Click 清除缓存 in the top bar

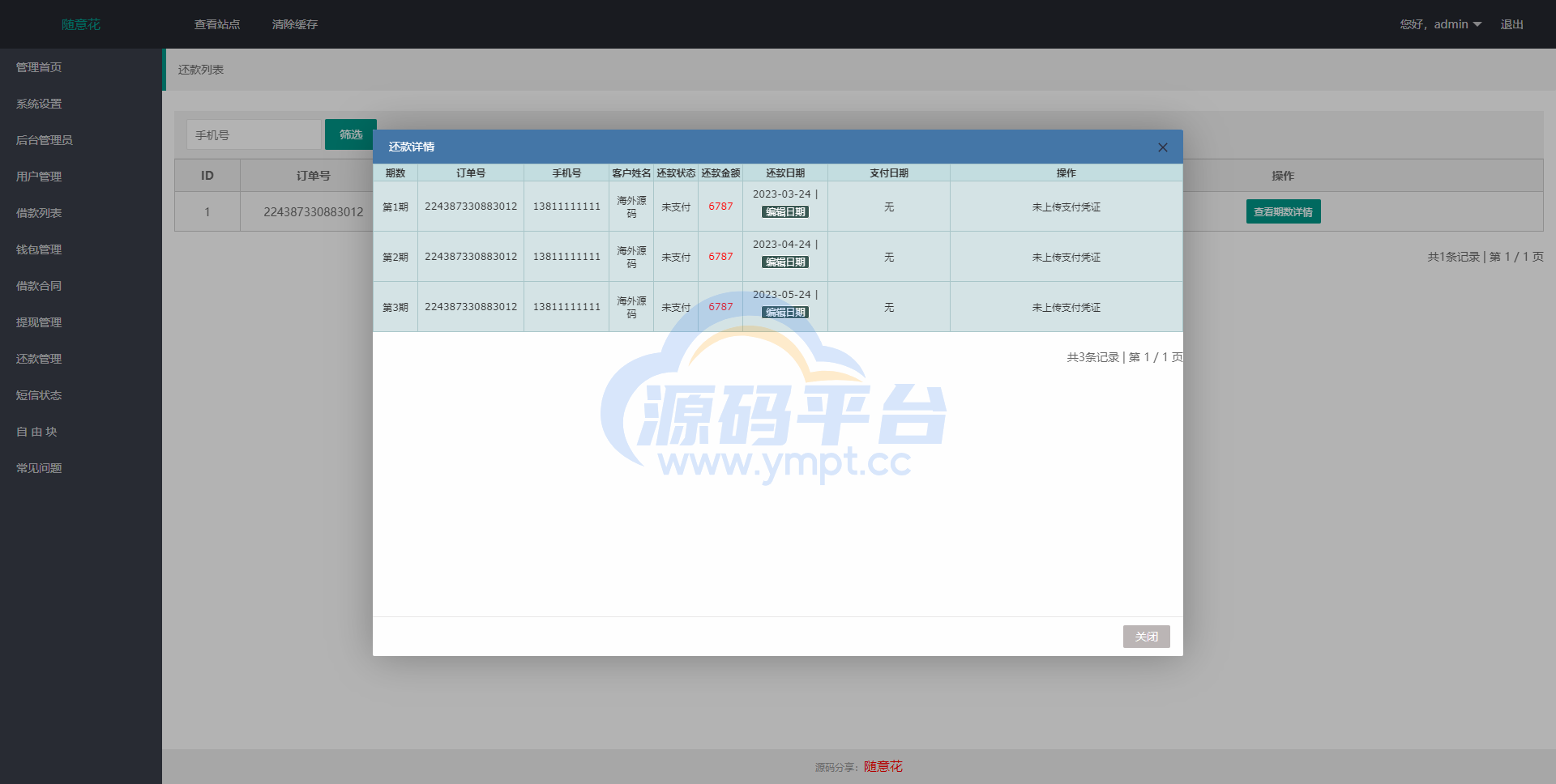point(295,24)
